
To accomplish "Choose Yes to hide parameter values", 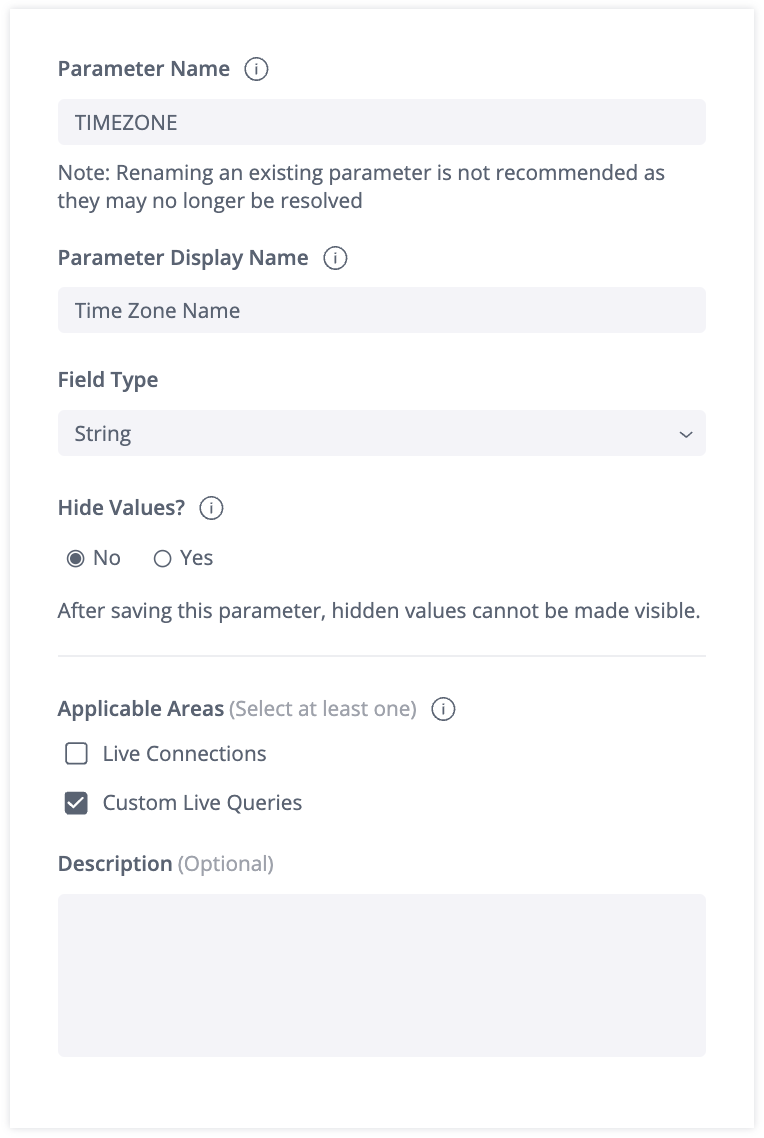I will tap(162, 558).
